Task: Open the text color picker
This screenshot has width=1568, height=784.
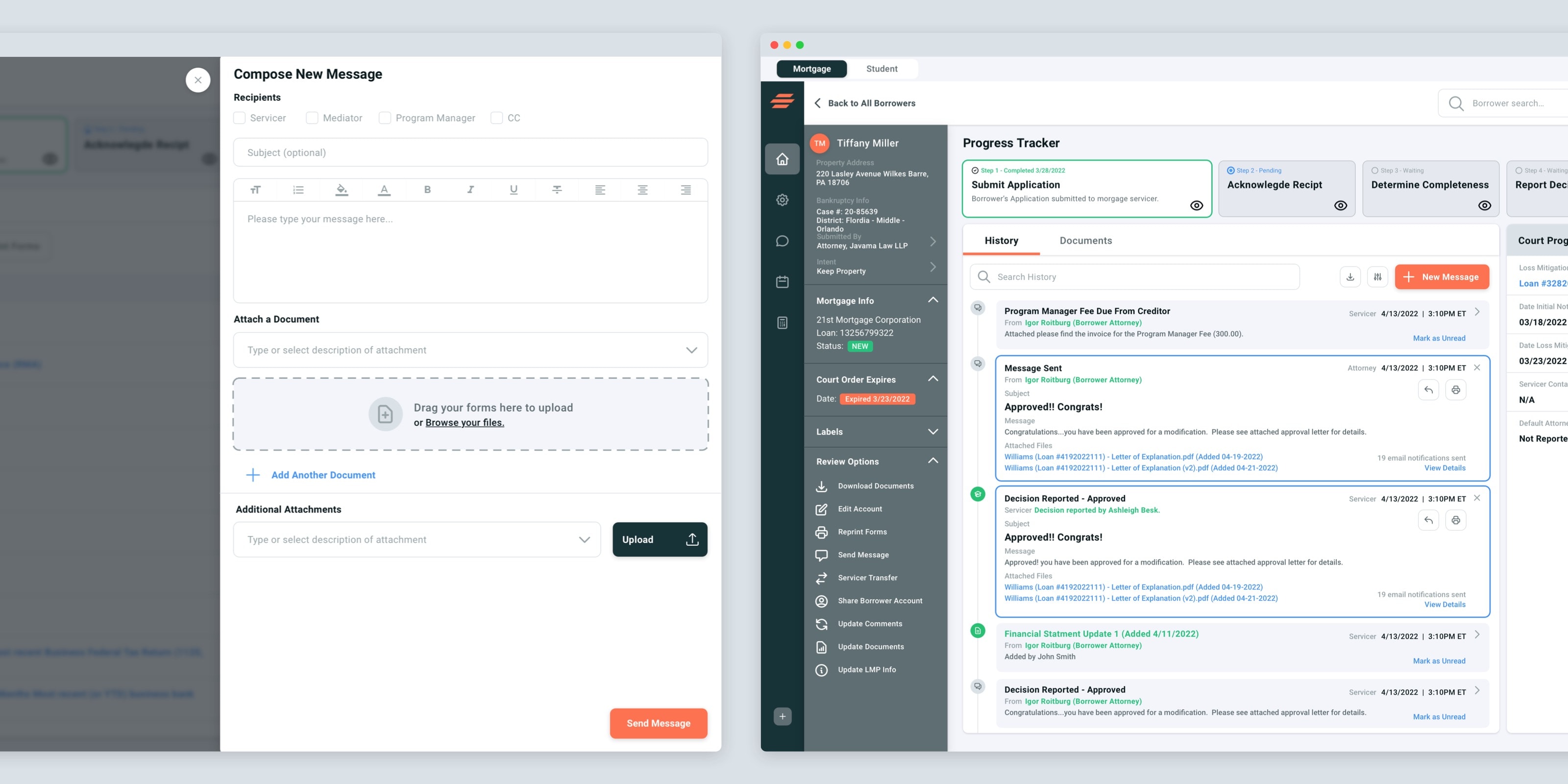Action: (x=384, y=190)
